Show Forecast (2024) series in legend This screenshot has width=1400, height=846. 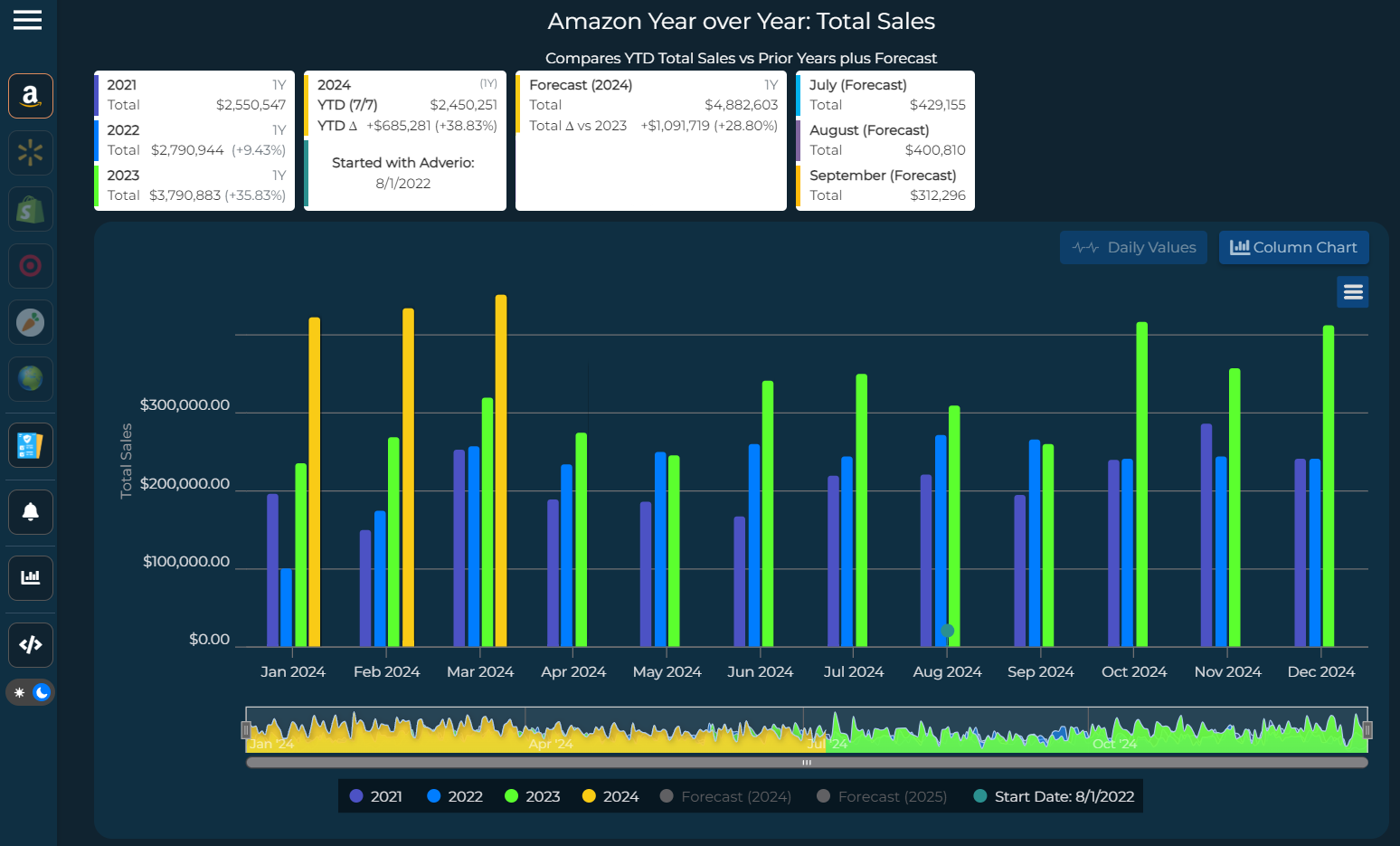[725, 796]
